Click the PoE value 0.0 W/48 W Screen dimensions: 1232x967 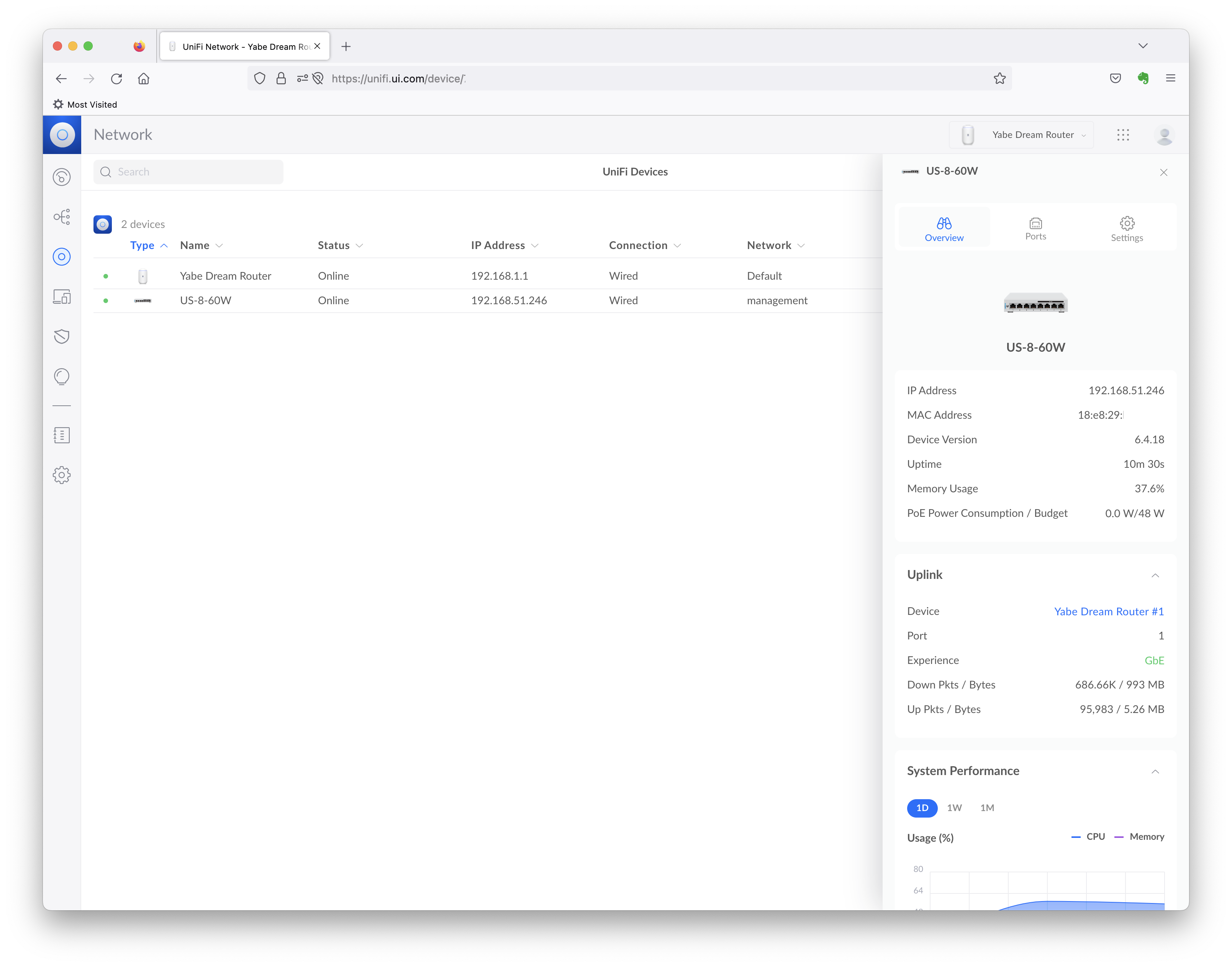(x=1134, y=513)
